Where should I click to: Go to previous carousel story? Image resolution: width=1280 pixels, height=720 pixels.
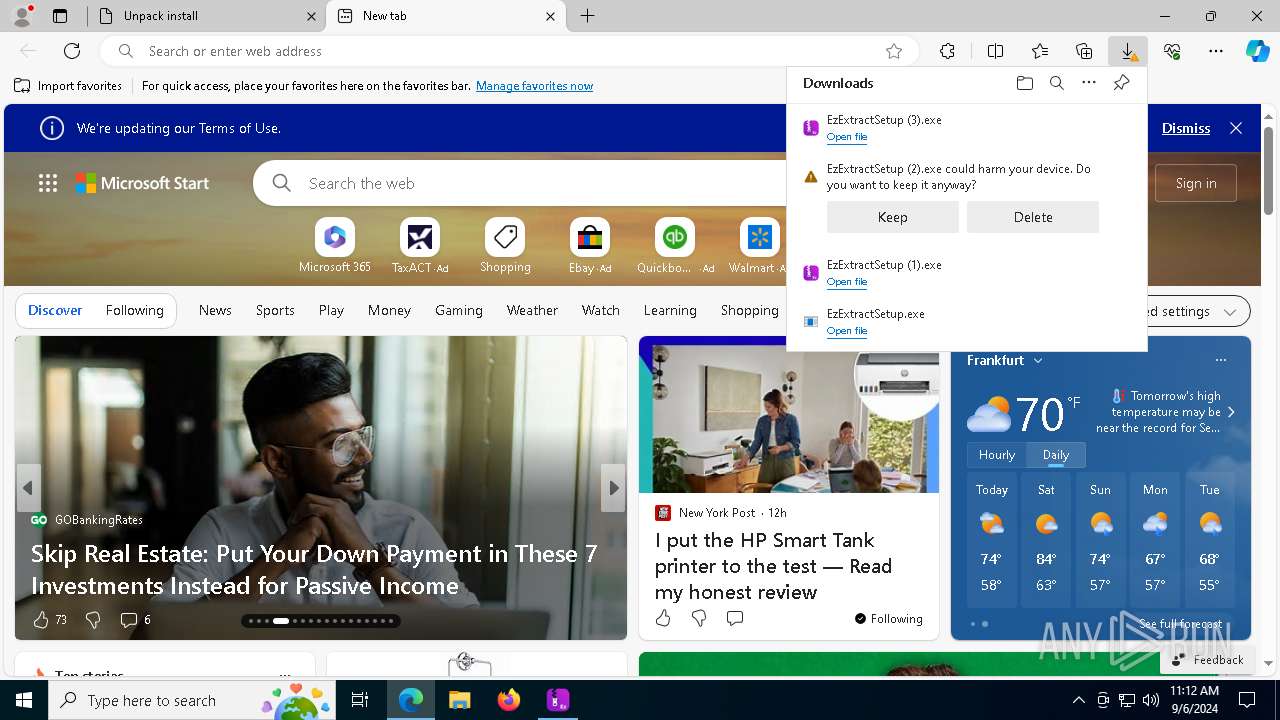[x=28, y=488]
